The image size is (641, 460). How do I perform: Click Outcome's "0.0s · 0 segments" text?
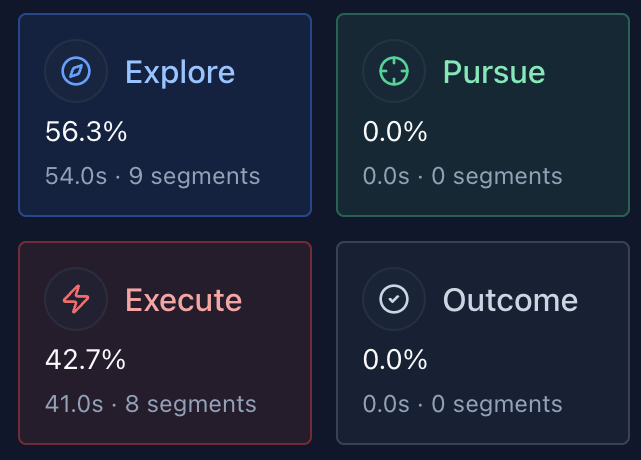click(462, 405)
